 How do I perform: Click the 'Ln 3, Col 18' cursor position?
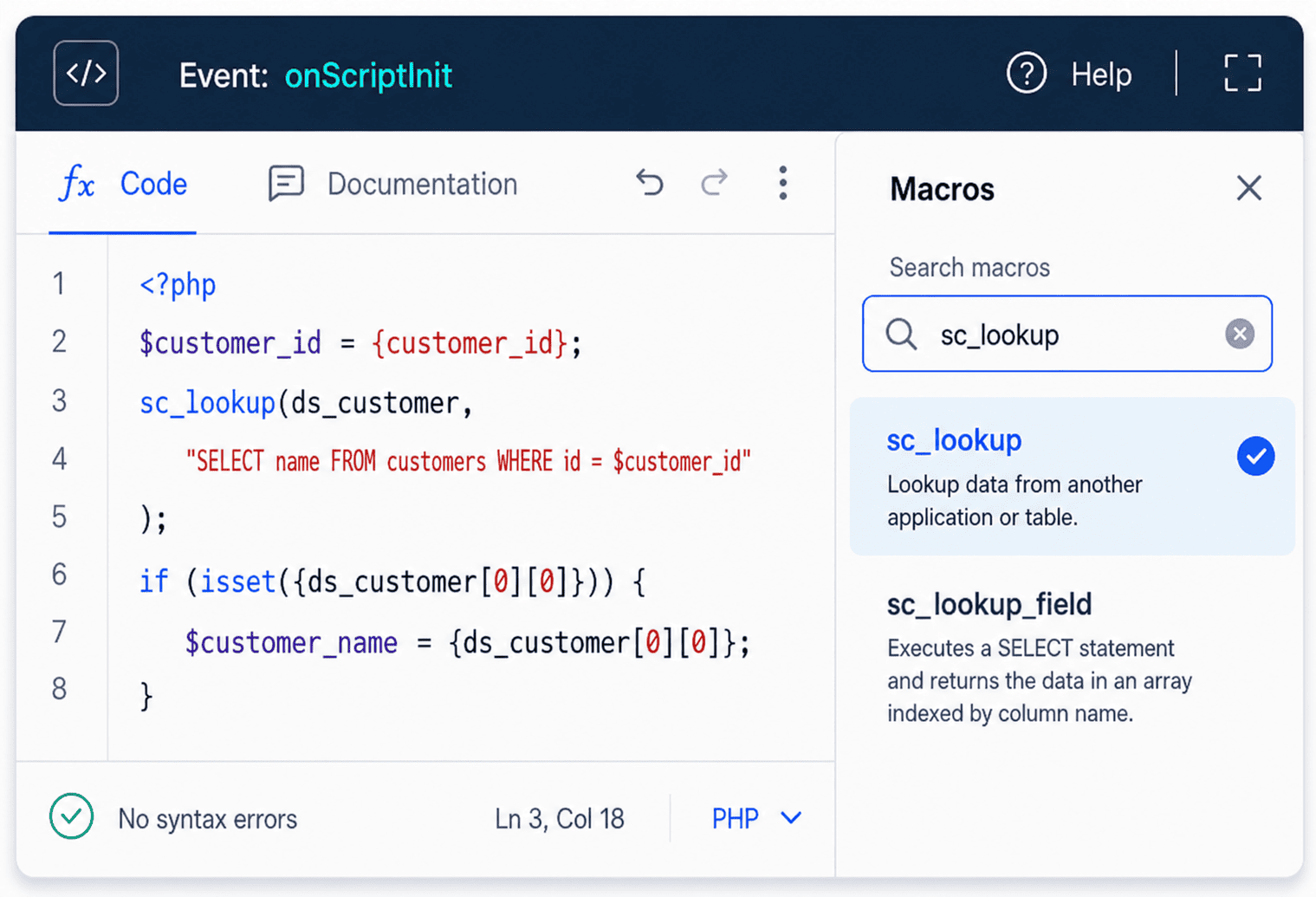tap(560, 819)
